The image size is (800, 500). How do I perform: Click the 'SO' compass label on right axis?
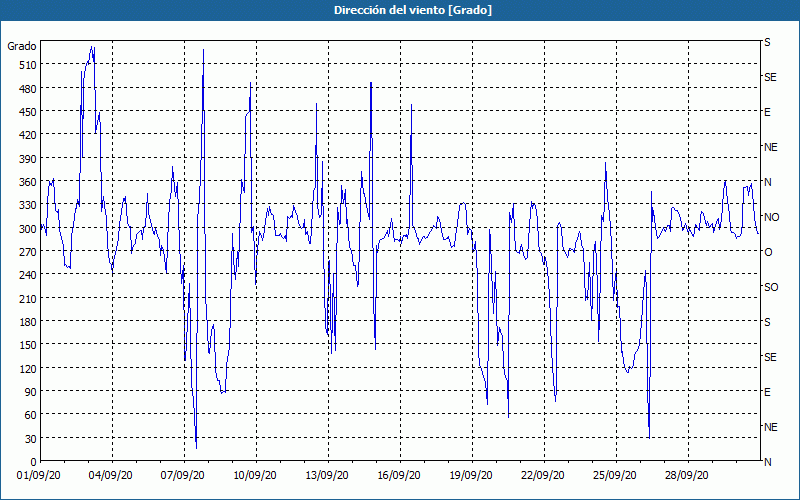coord(771,287)
